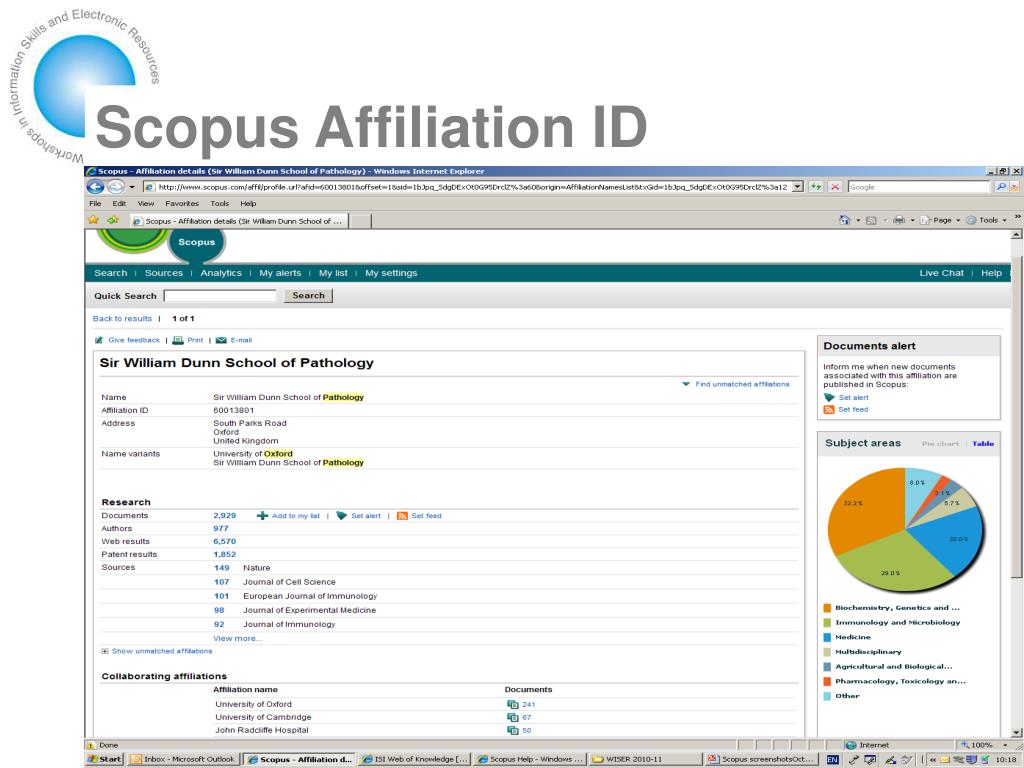The width and height of the screenshot is (1024, 768).
Task: Click the Home icon in the command bar
Action: pyautogui.click(x=844, y=220)
